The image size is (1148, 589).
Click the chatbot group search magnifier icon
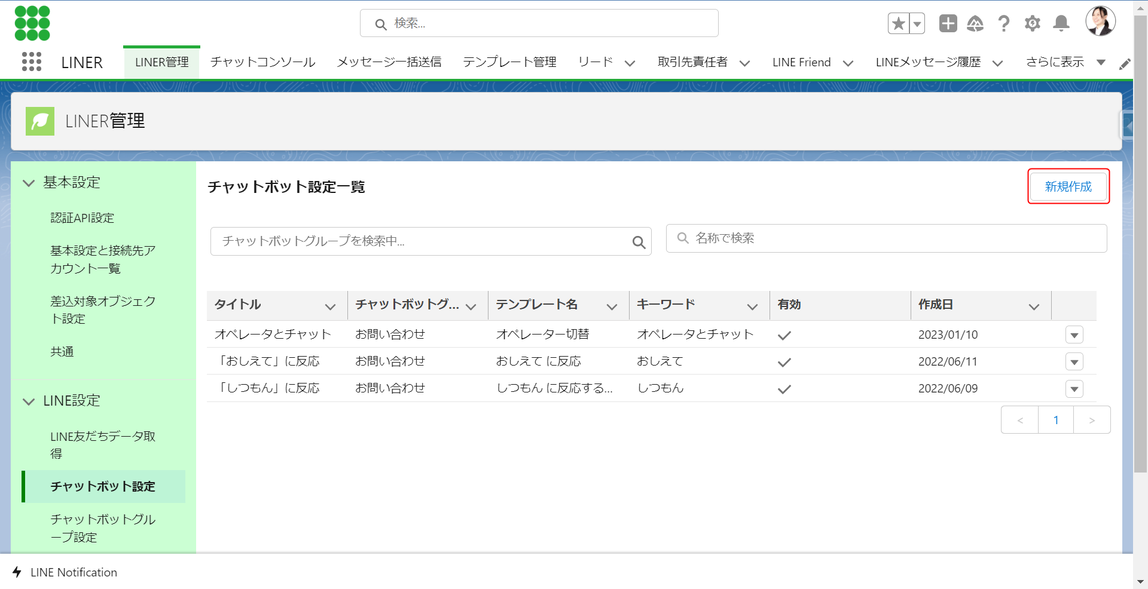638,242
